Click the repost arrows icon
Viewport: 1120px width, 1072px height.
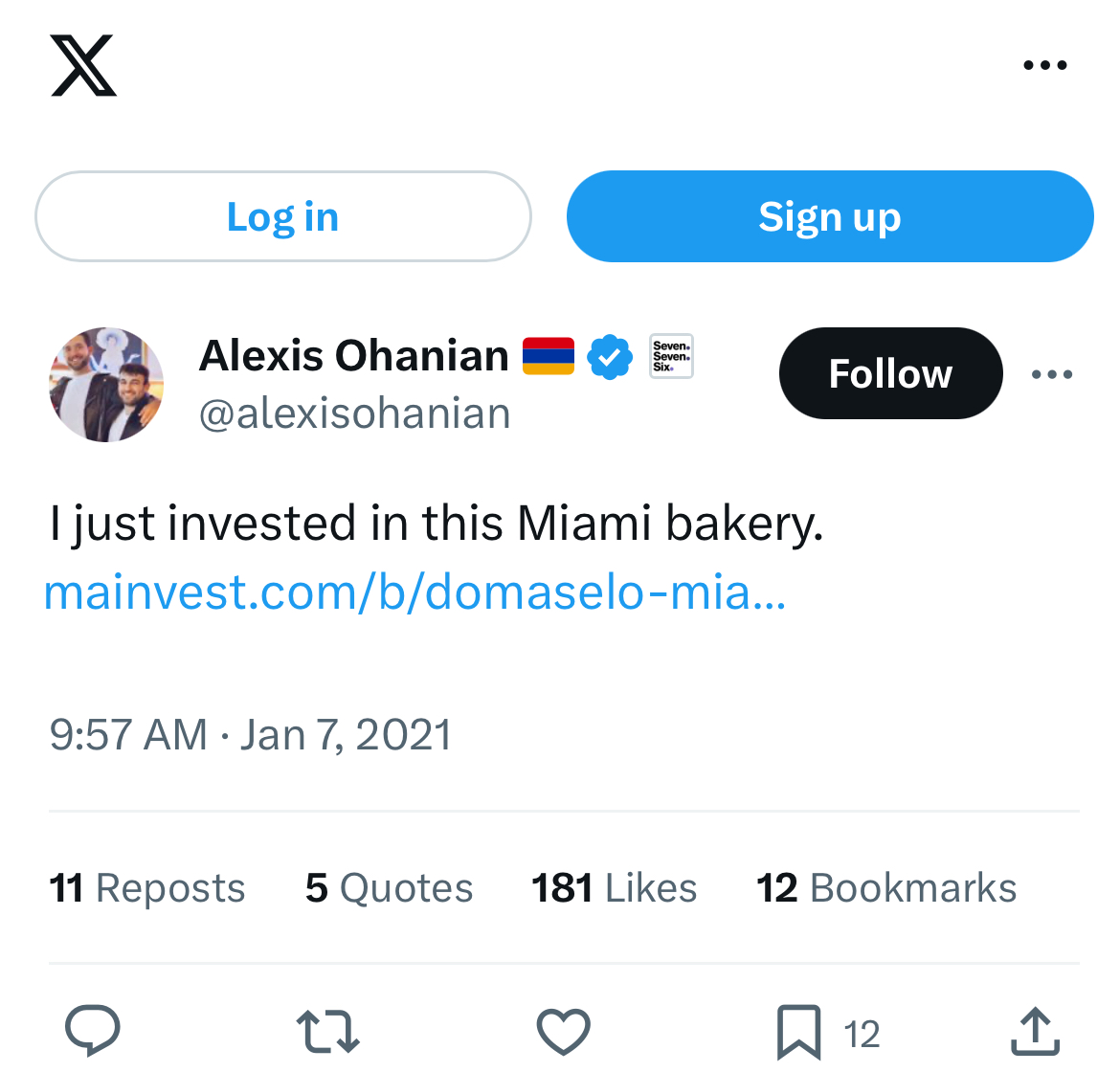pyautogui.click(x=327, y=1032)
